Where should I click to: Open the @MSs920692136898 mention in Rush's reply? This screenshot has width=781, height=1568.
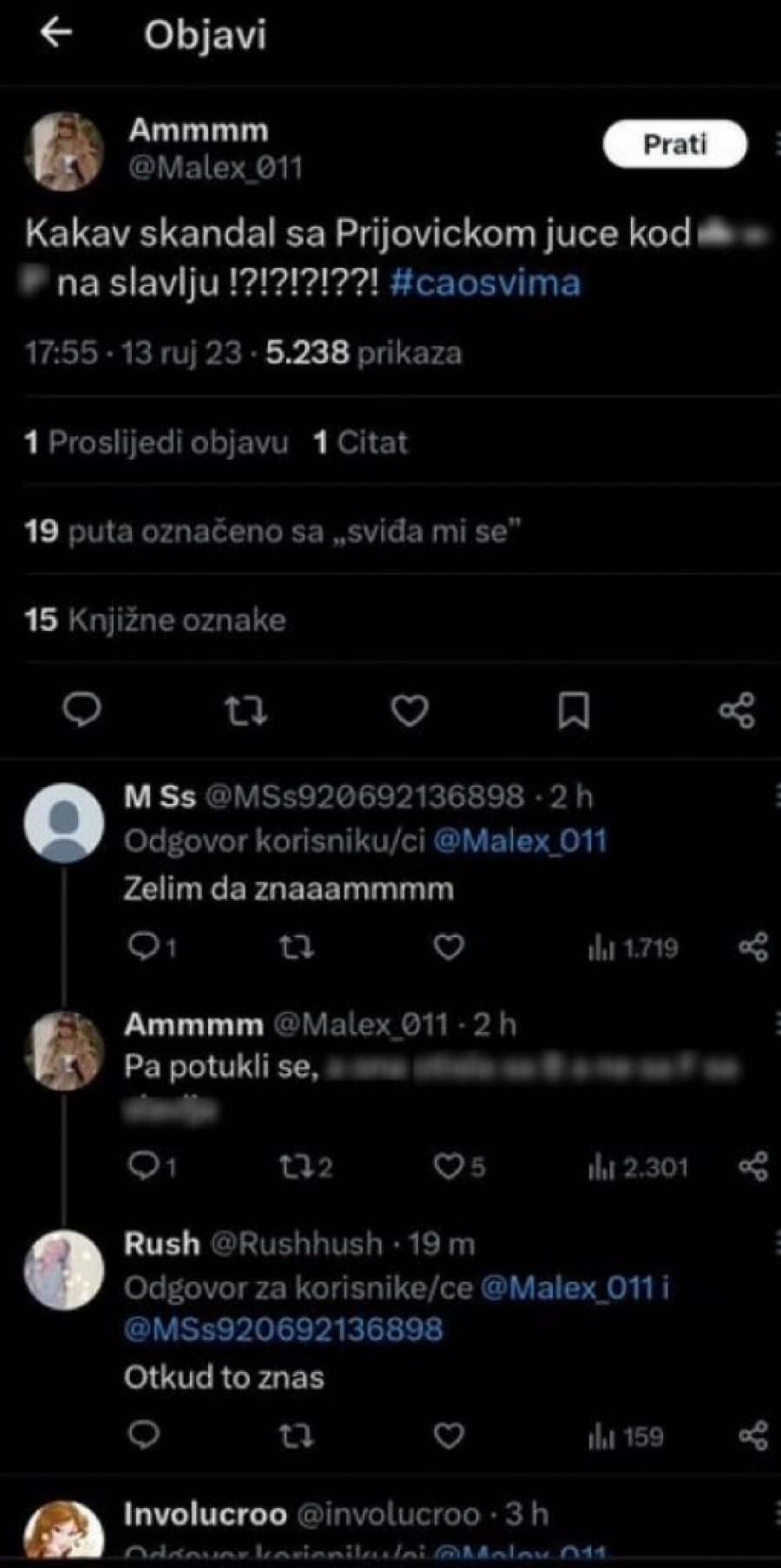pos(283,1329)
